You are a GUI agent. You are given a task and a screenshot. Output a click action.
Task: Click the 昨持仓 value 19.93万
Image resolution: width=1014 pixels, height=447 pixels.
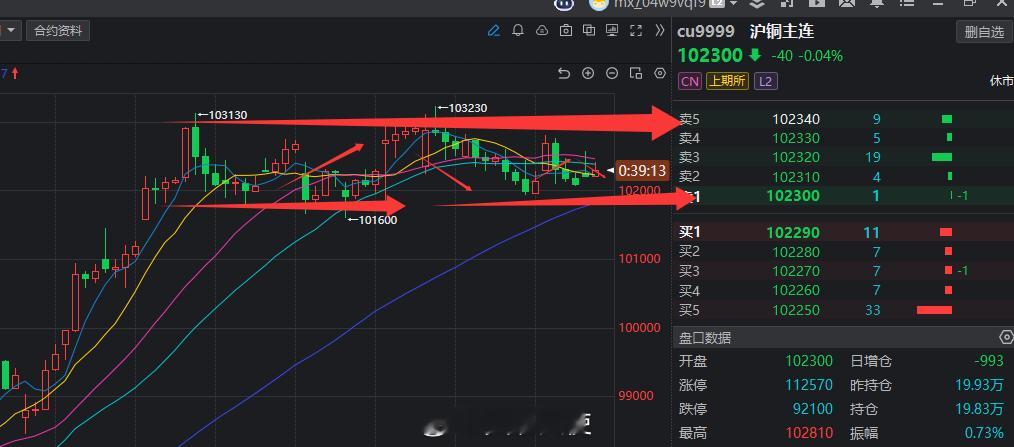coord(980,385)
